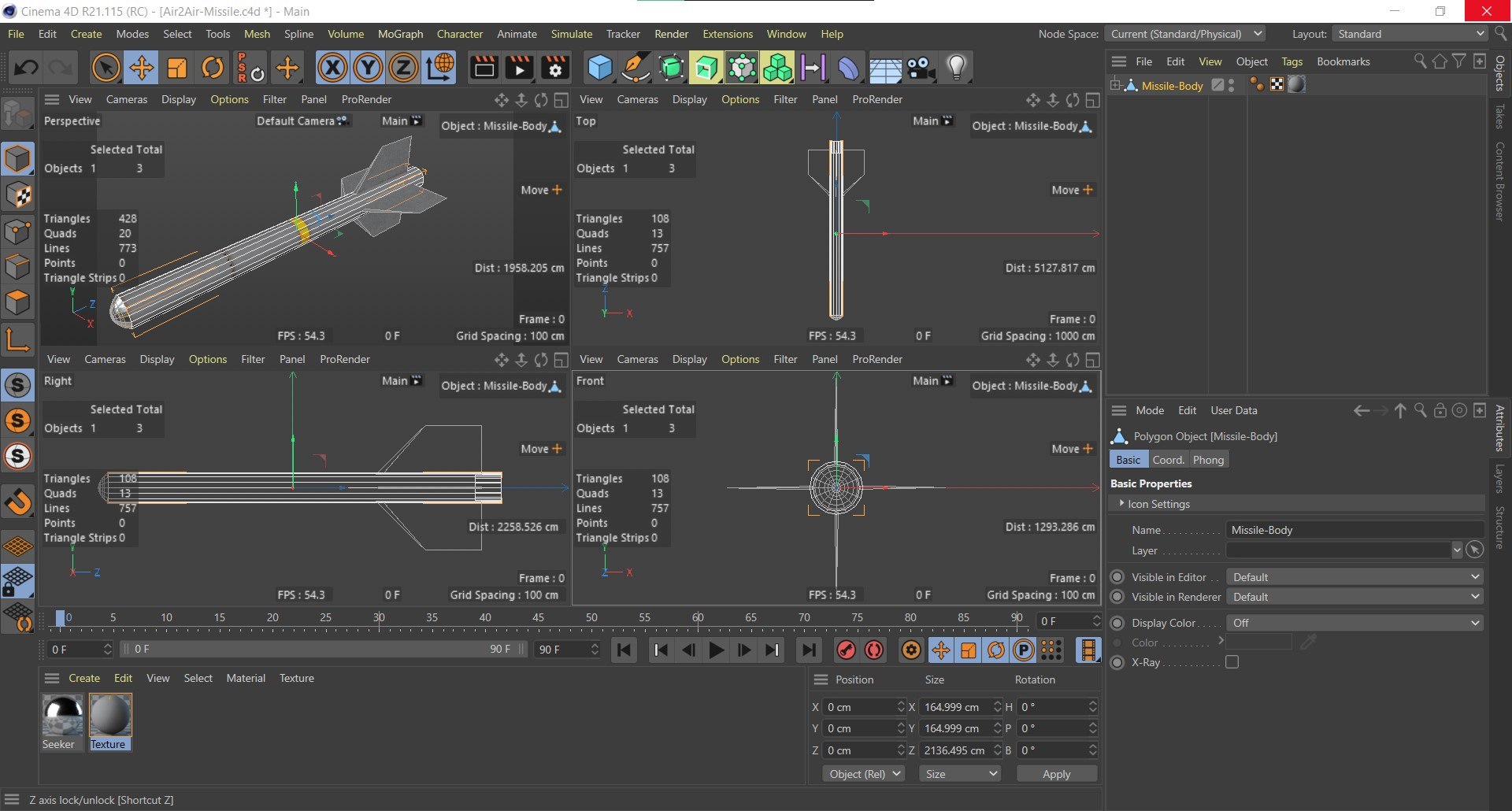Click timeline ruler at frame 45

point(538,618)
